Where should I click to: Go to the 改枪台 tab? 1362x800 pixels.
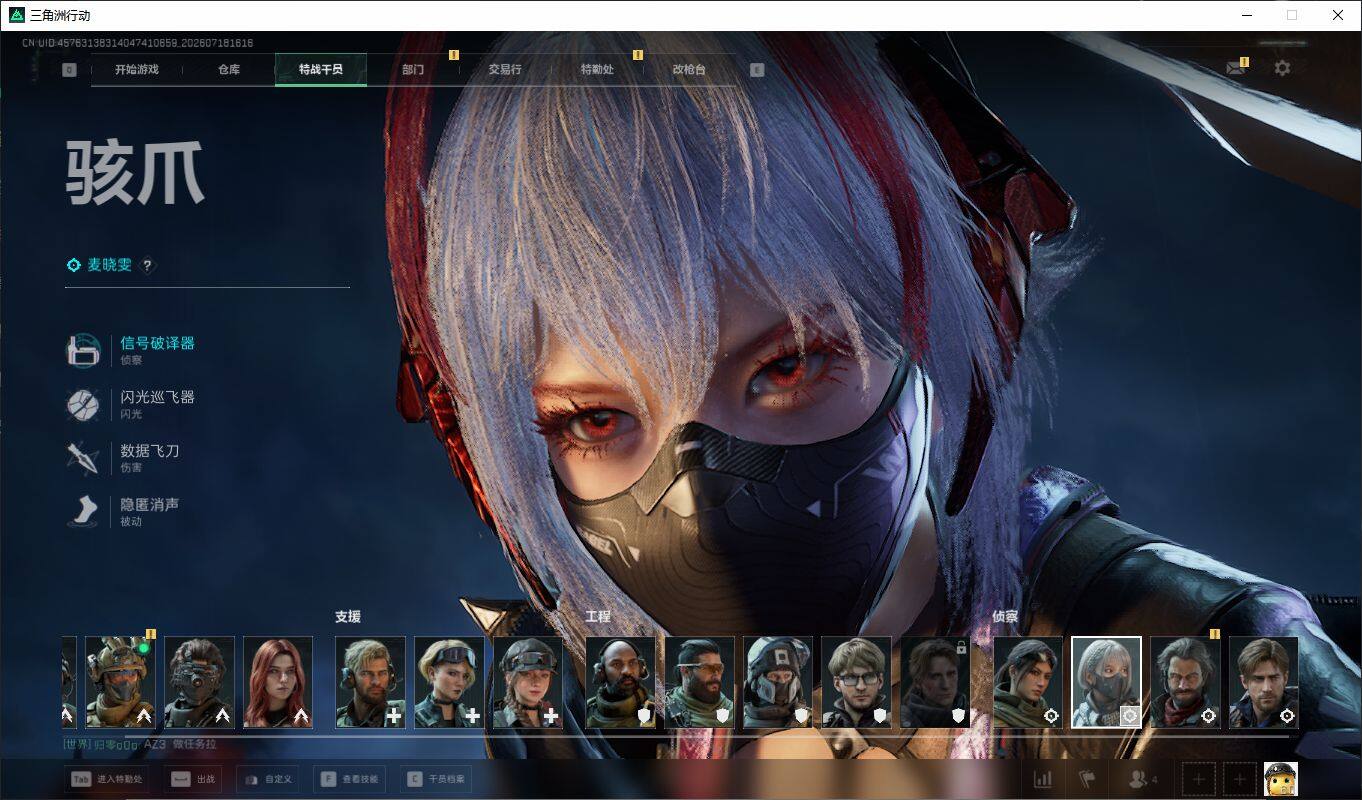click(x=689, y=70)
